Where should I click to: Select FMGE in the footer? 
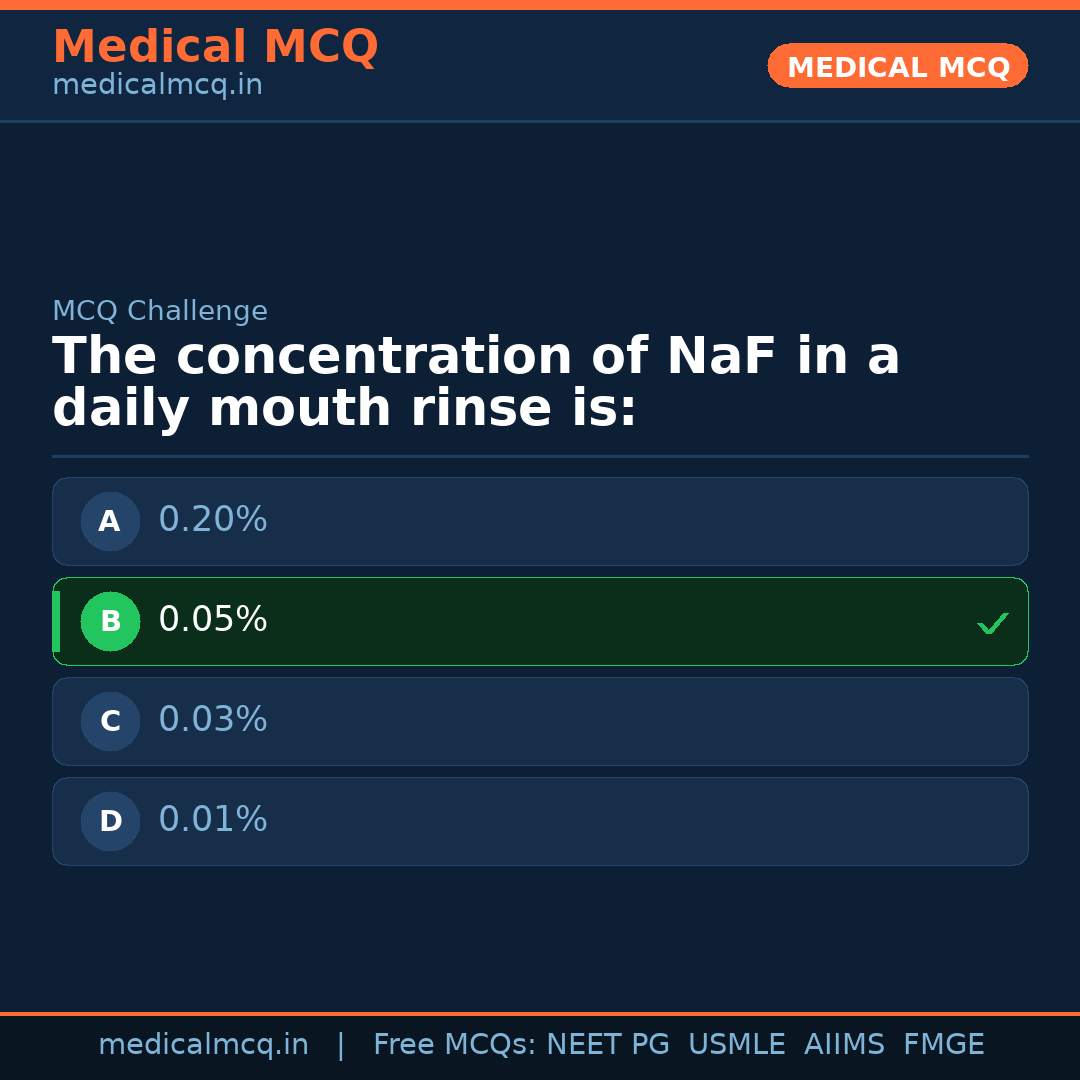944,1045
